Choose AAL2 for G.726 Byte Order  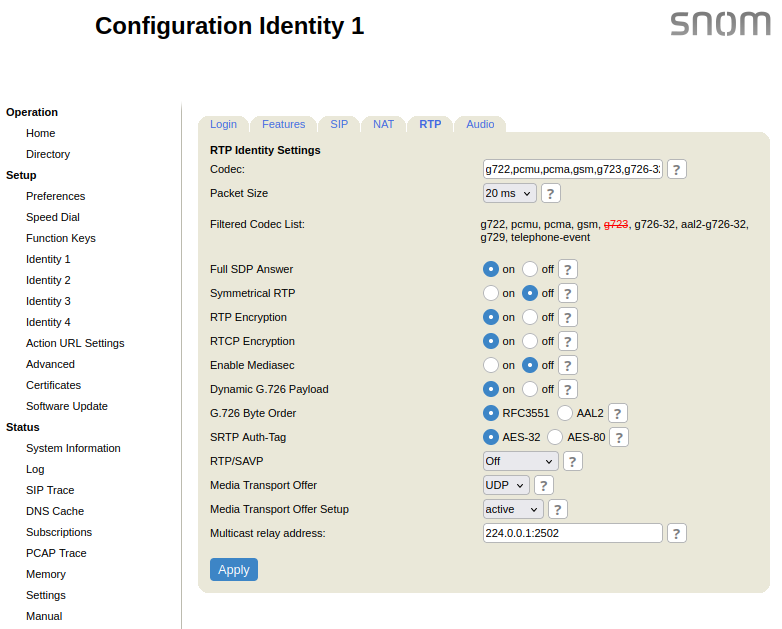click(x=565, y=413)
